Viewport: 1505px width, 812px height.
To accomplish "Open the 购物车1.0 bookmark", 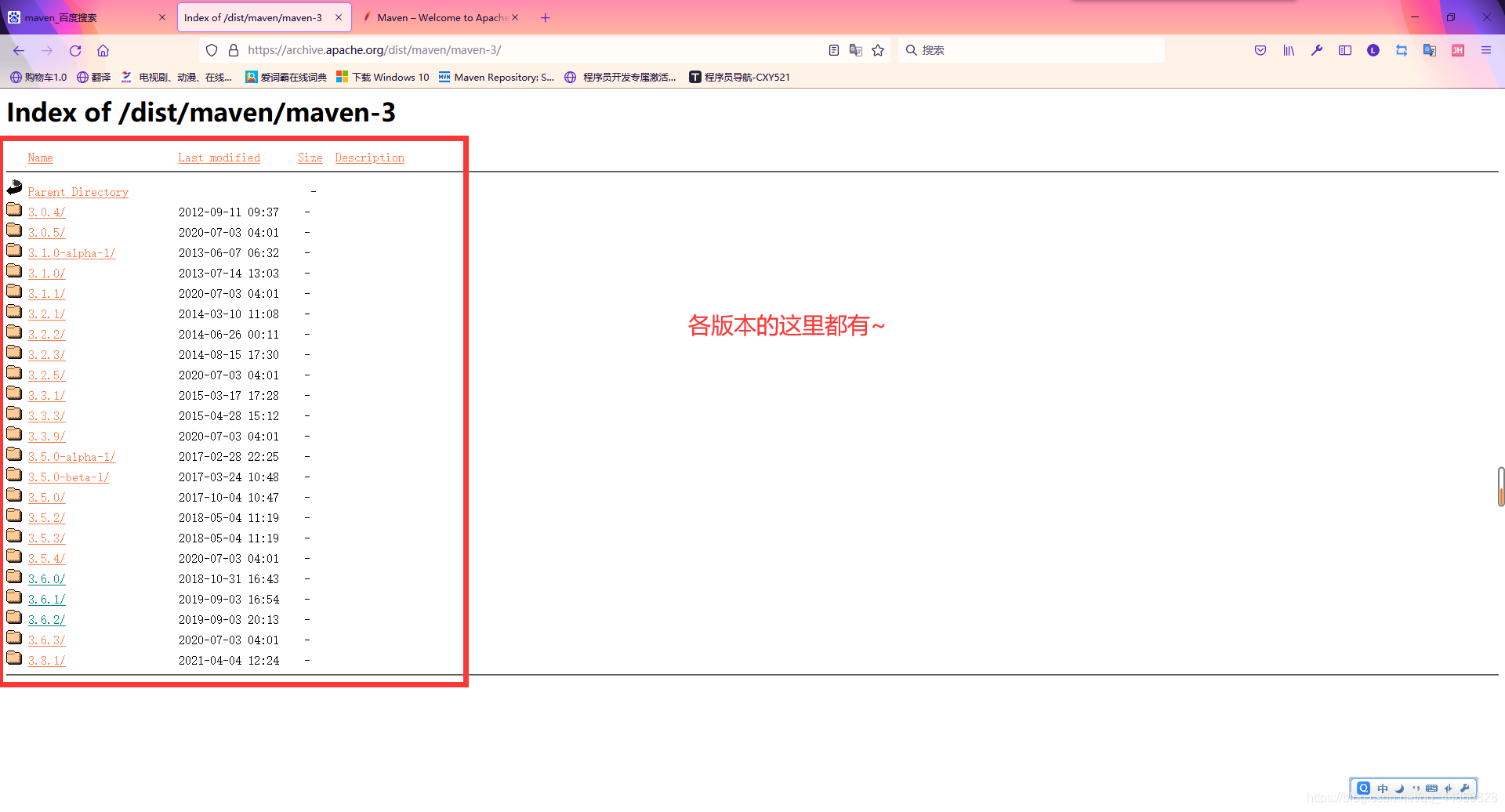I will (38, 77).
